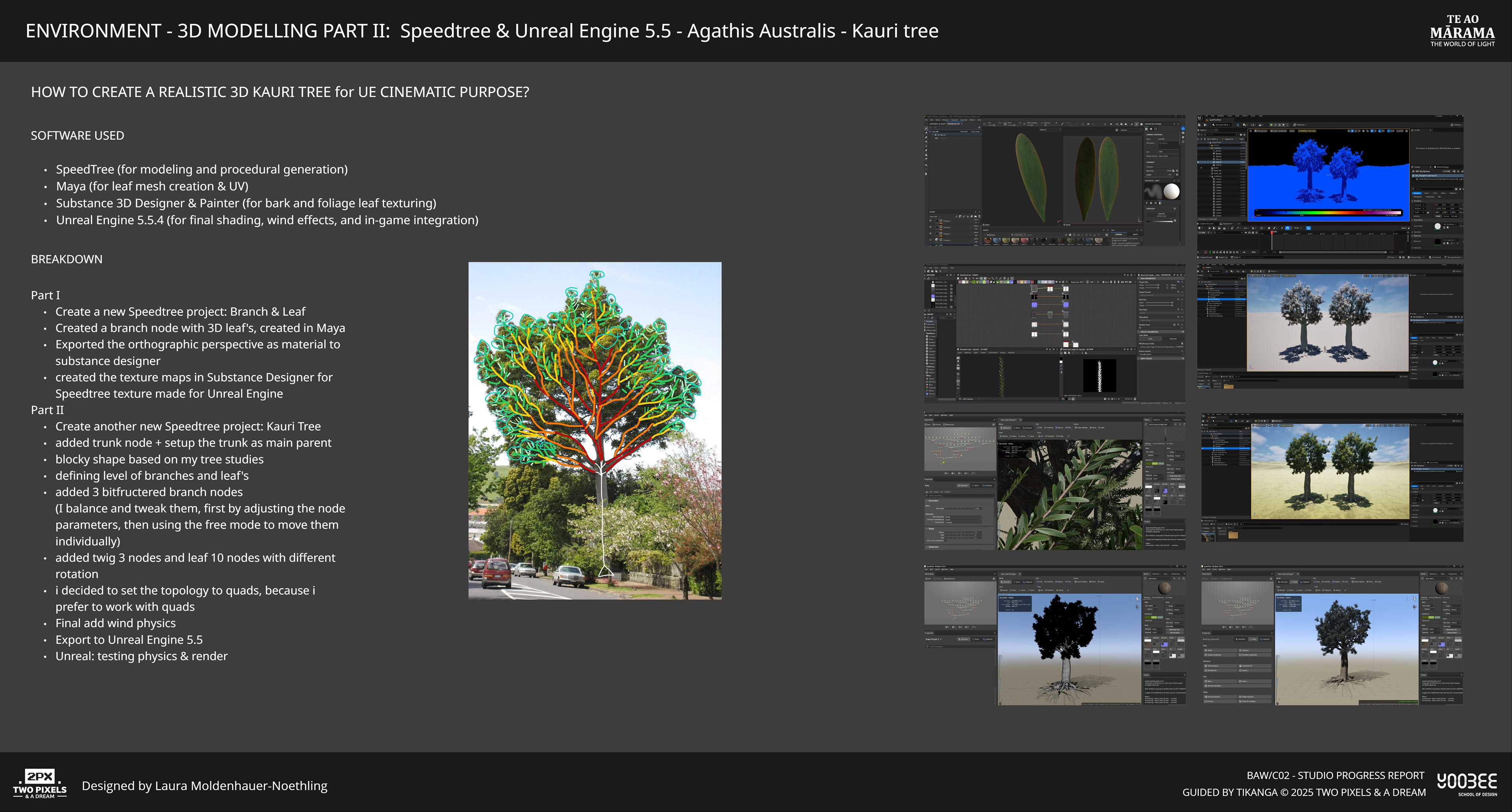Open the Unreal blue shader complexity screenshot

1330,186
